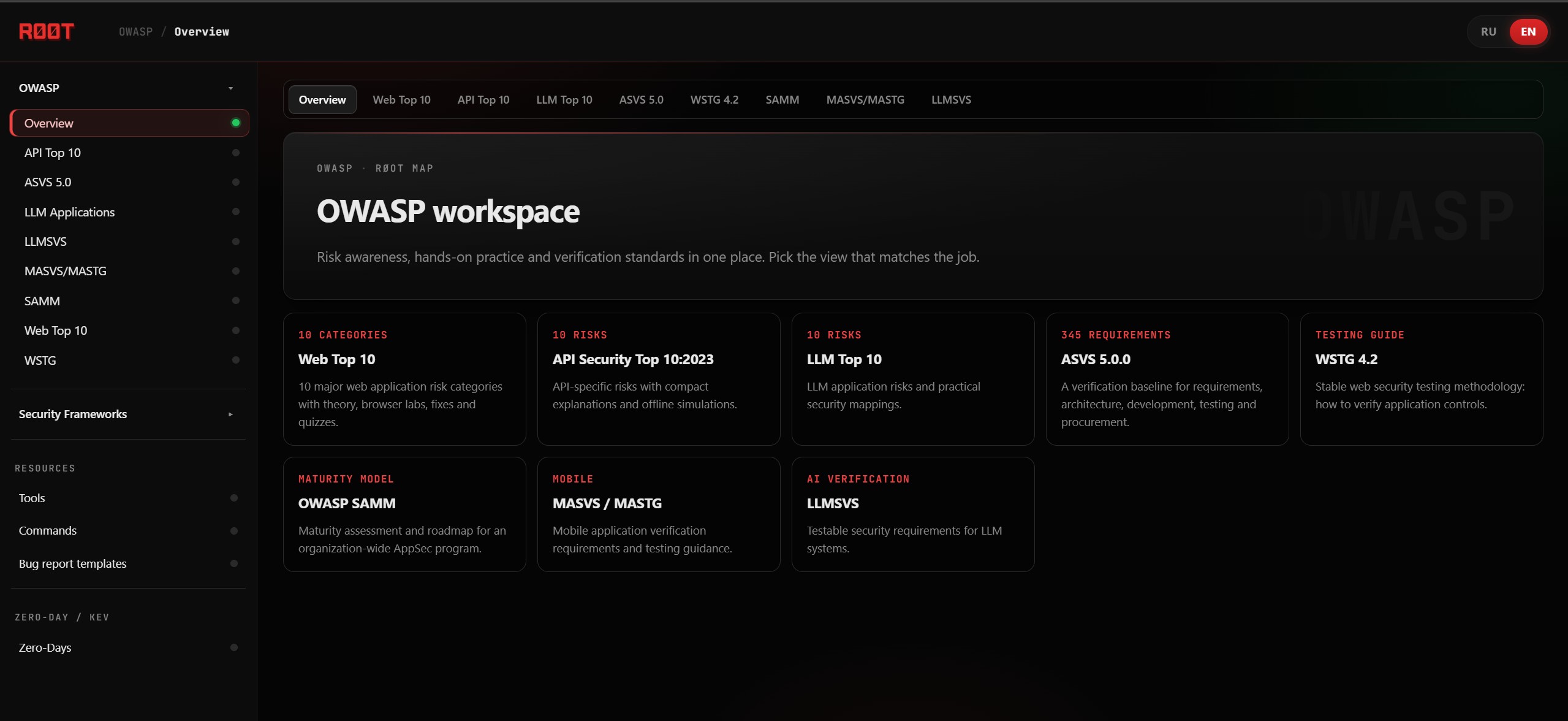1568x721 pixels.
Task: Switch language to RU
Action: coord(1488,32)
